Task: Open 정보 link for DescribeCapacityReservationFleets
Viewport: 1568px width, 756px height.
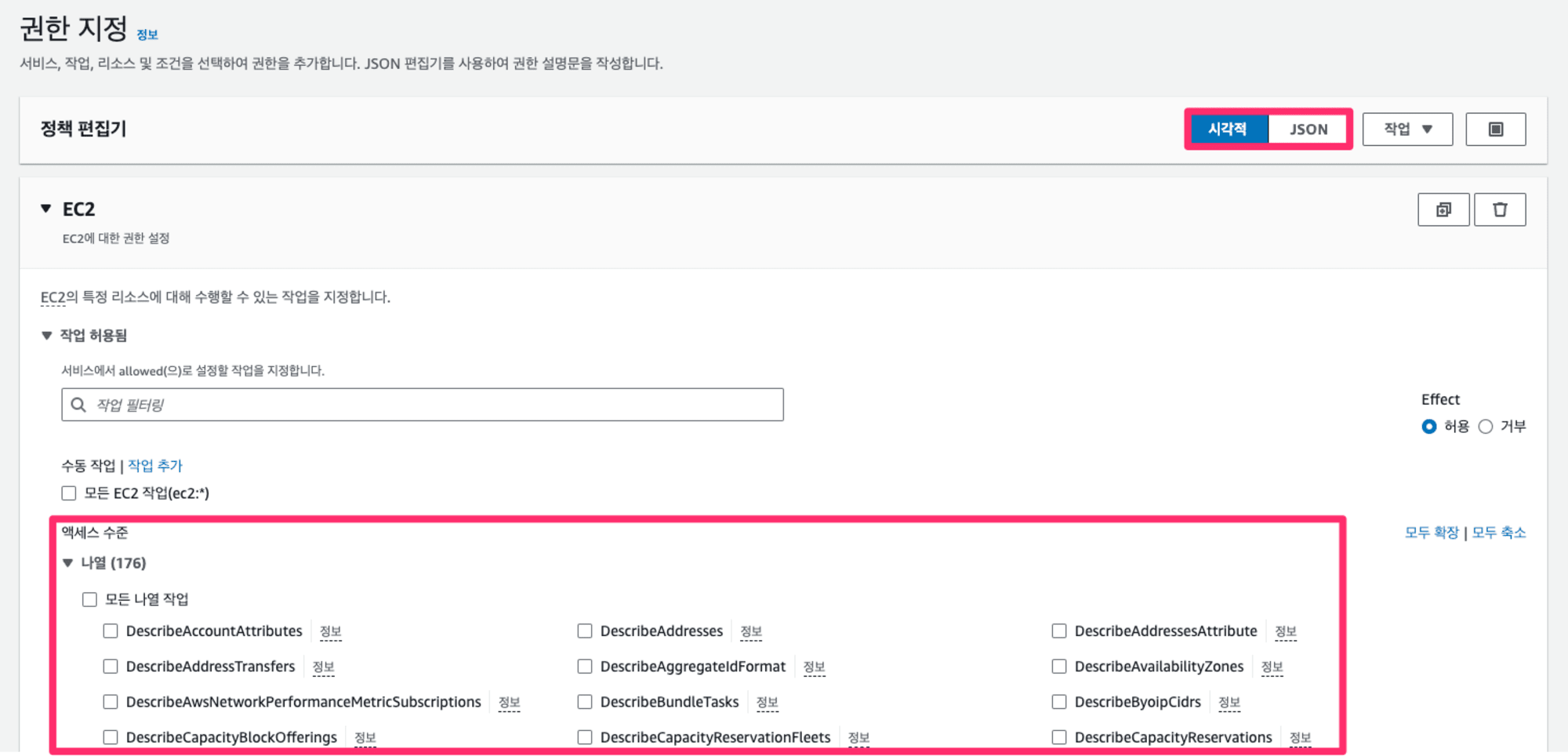Action: coord(859,737)
